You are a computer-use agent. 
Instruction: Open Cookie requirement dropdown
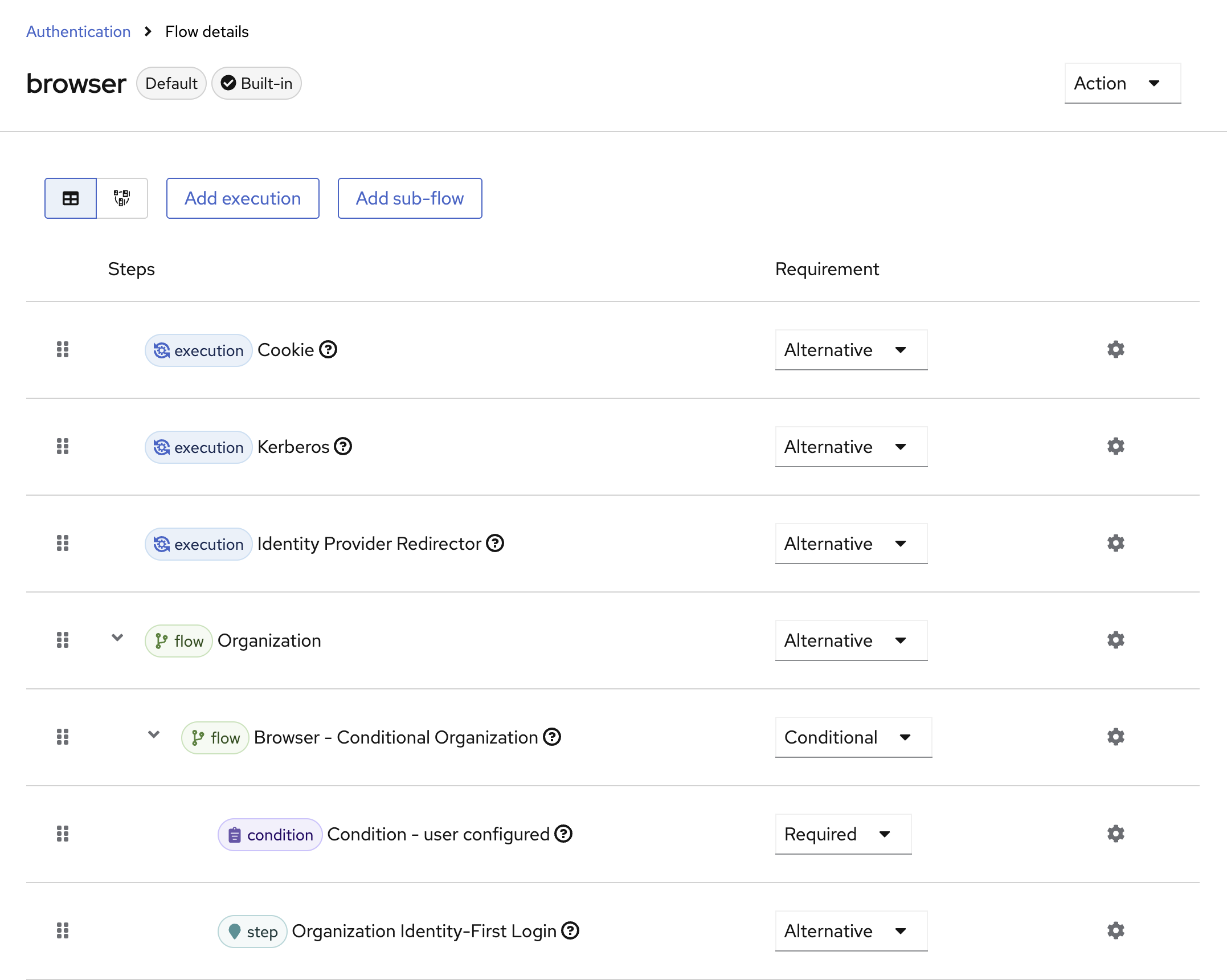(x=851, y=350)
